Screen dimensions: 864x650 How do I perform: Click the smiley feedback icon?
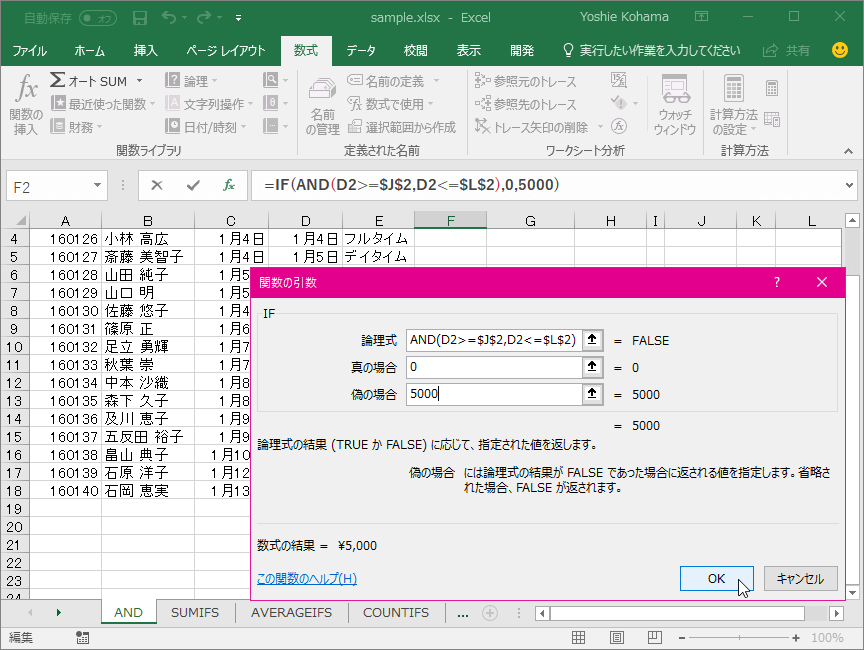pyautogui.click(x=840, y=50)
